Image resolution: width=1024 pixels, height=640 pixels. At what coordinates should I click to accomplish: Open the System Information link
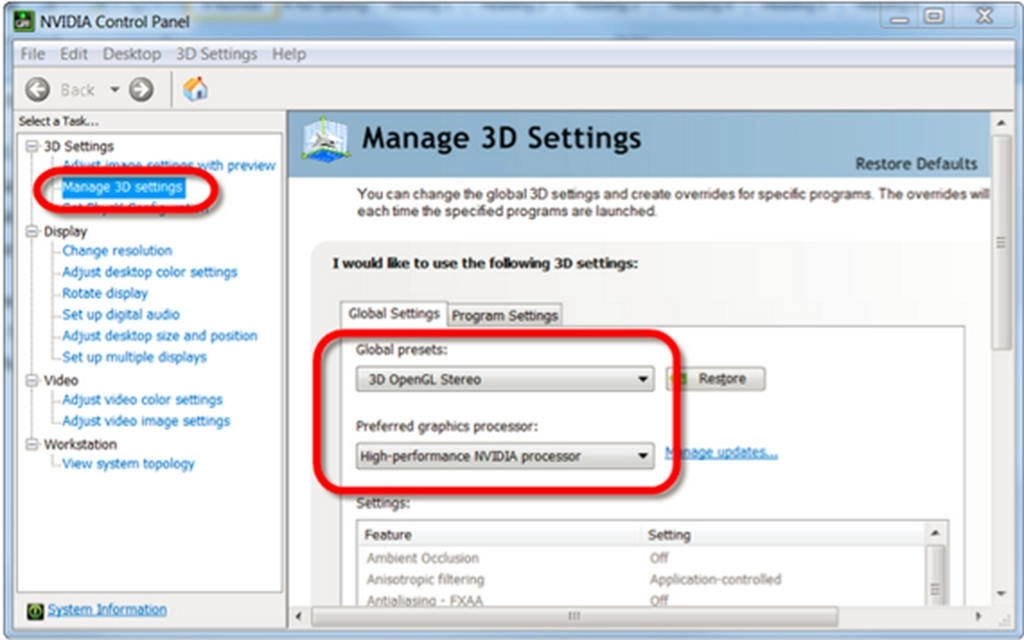(107, 609)
